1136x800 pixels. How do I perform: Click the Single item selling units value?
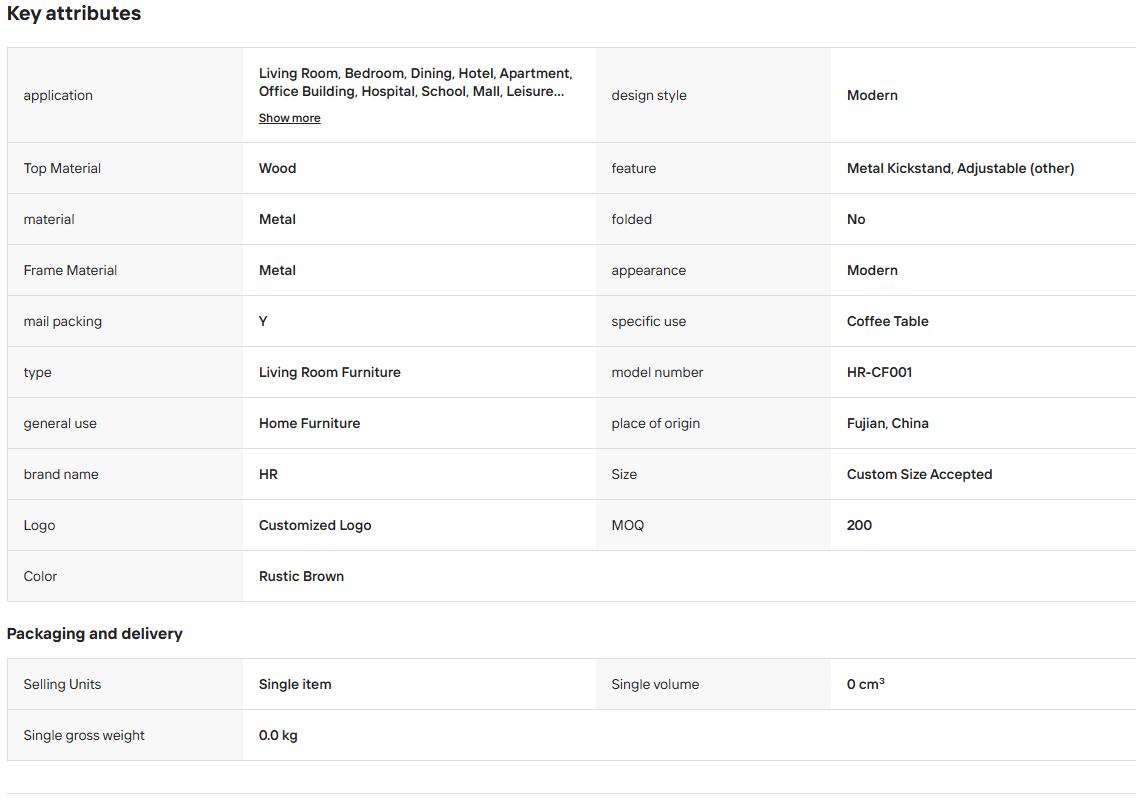coord(295,684)
